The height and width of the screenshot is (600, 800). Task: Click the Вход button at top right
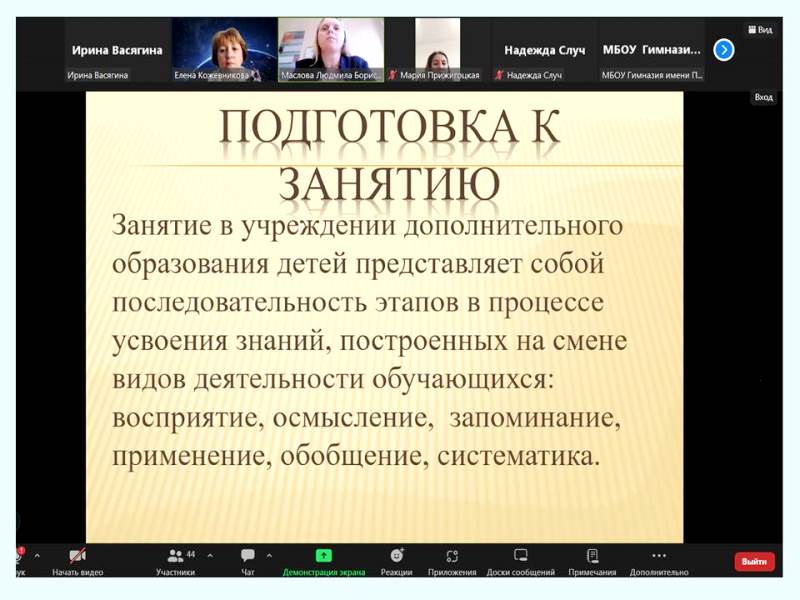[763, 97]
